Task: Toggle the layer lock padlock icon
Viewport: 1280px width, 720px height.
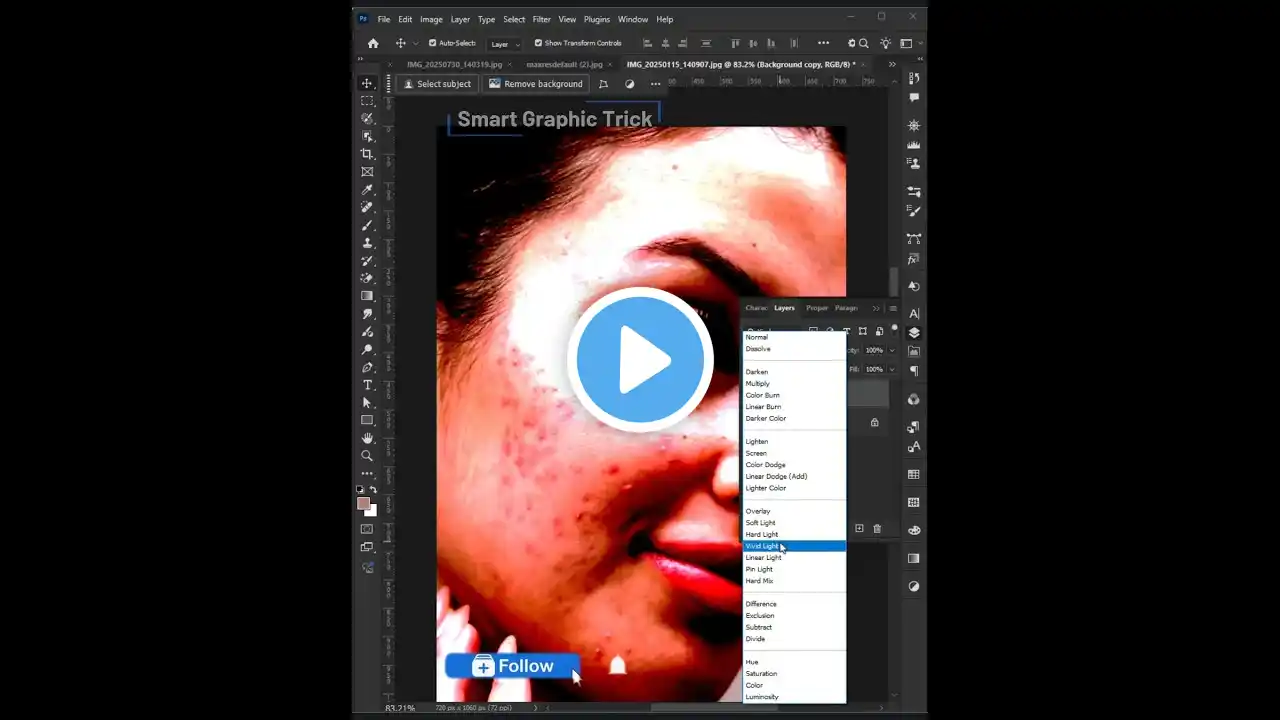Action: pyautogui.click(x=874, y=422)
